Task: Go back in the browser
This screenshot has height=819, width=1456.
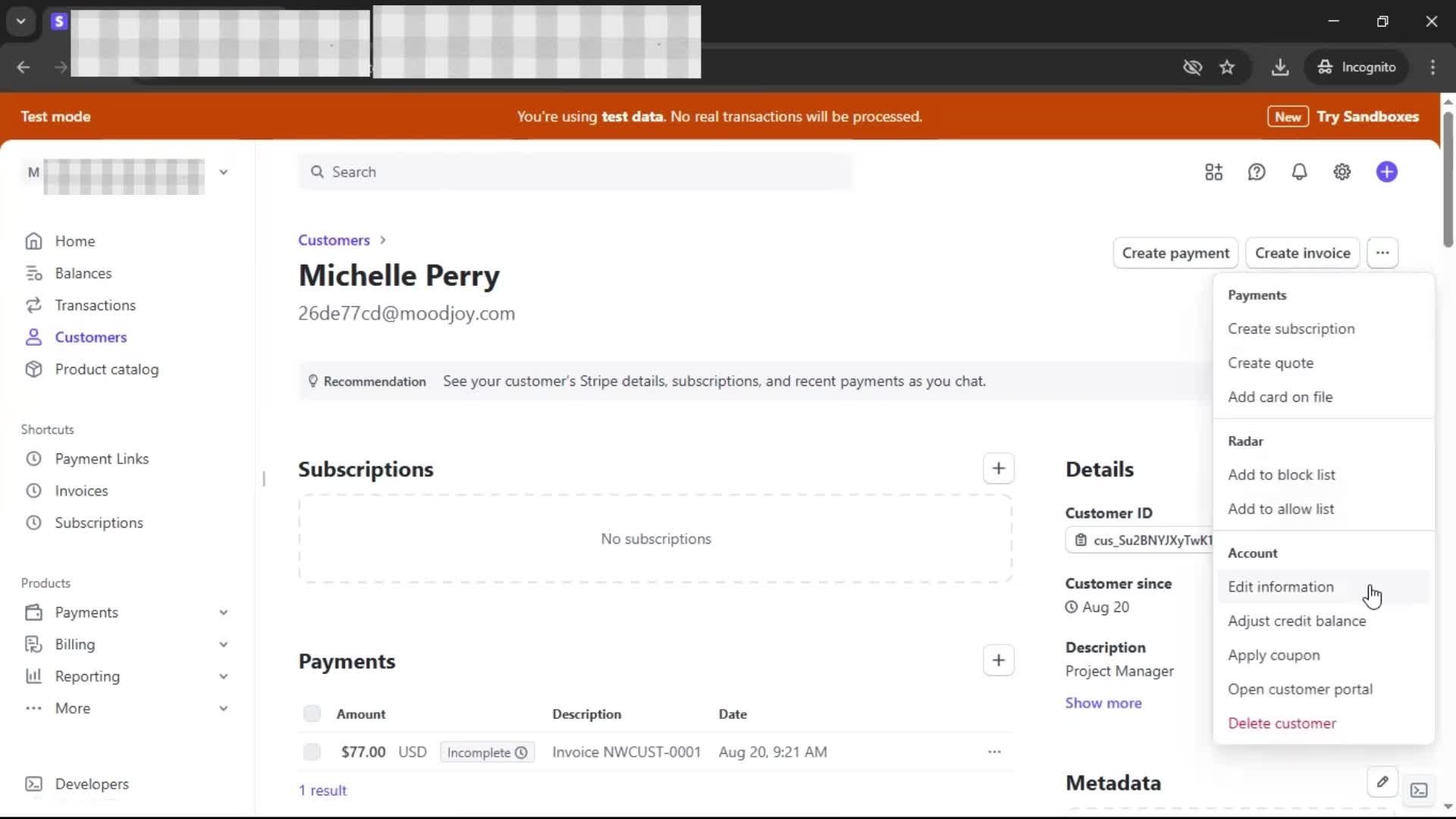Action: (x=24, y=67)
